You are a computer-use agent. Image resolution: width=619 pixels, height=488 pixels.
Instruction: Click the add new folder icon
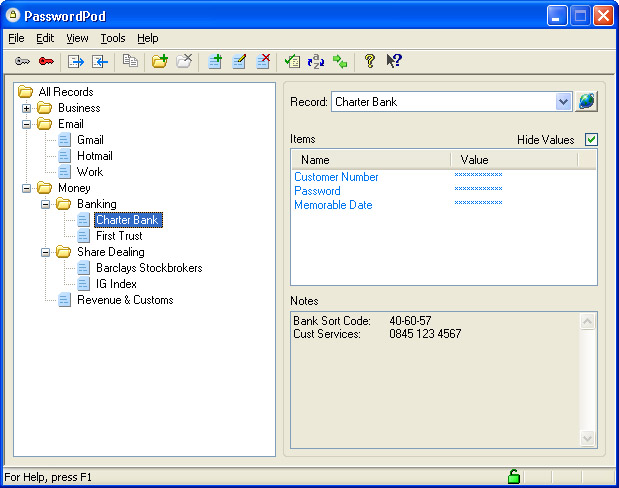(x=160, y=61)
